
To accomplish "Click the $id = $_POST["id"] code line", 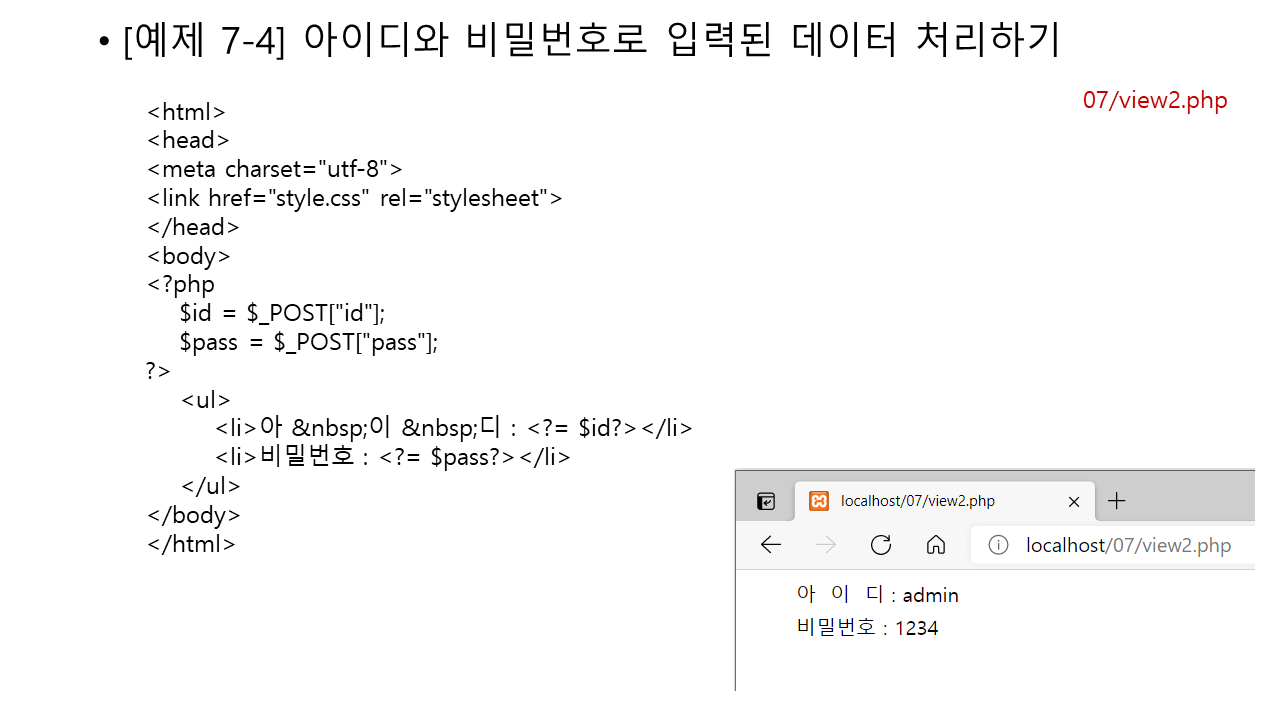I will (x=282, y=313).
